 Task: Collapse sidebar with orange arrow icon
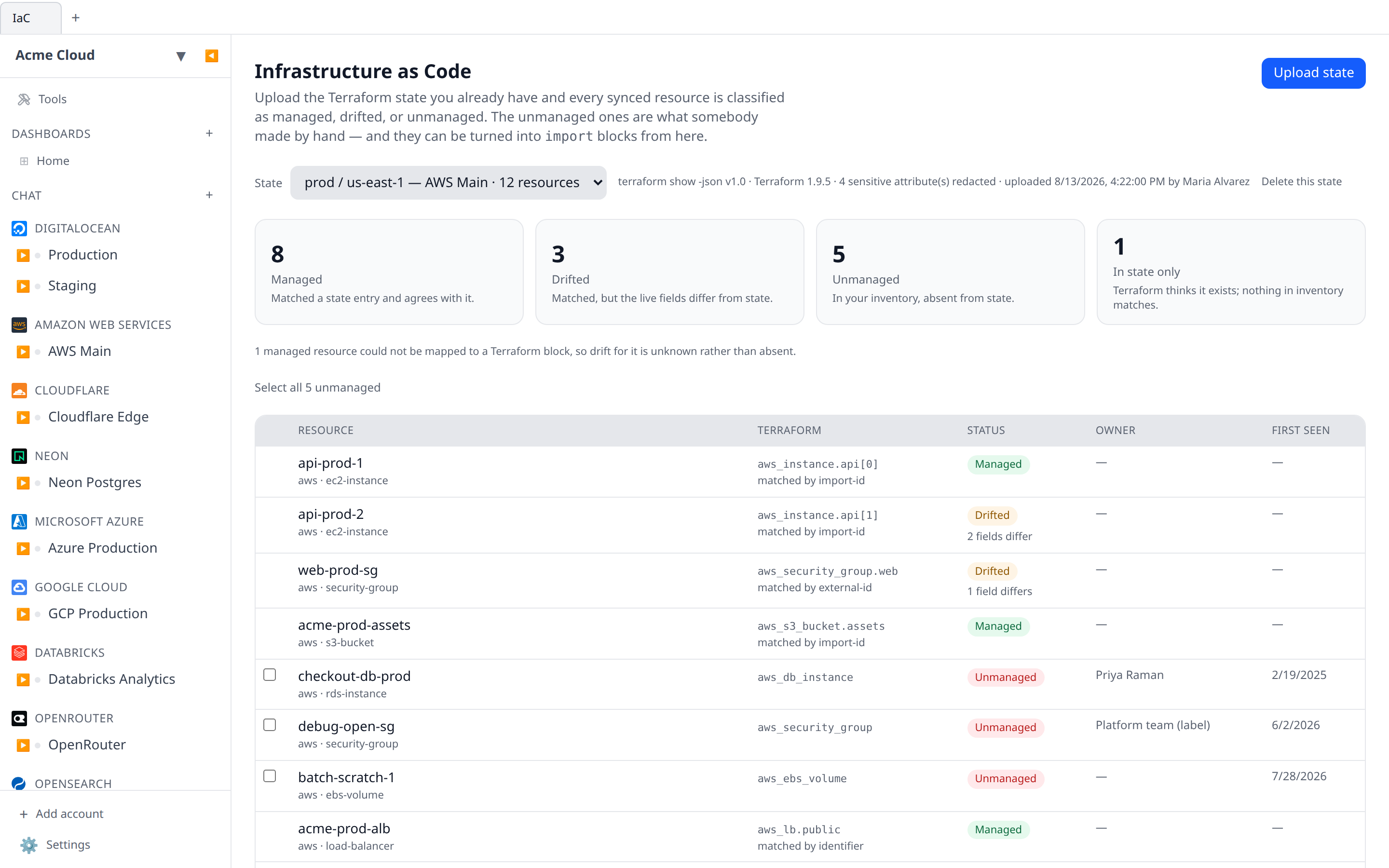[x=211, y=55]
